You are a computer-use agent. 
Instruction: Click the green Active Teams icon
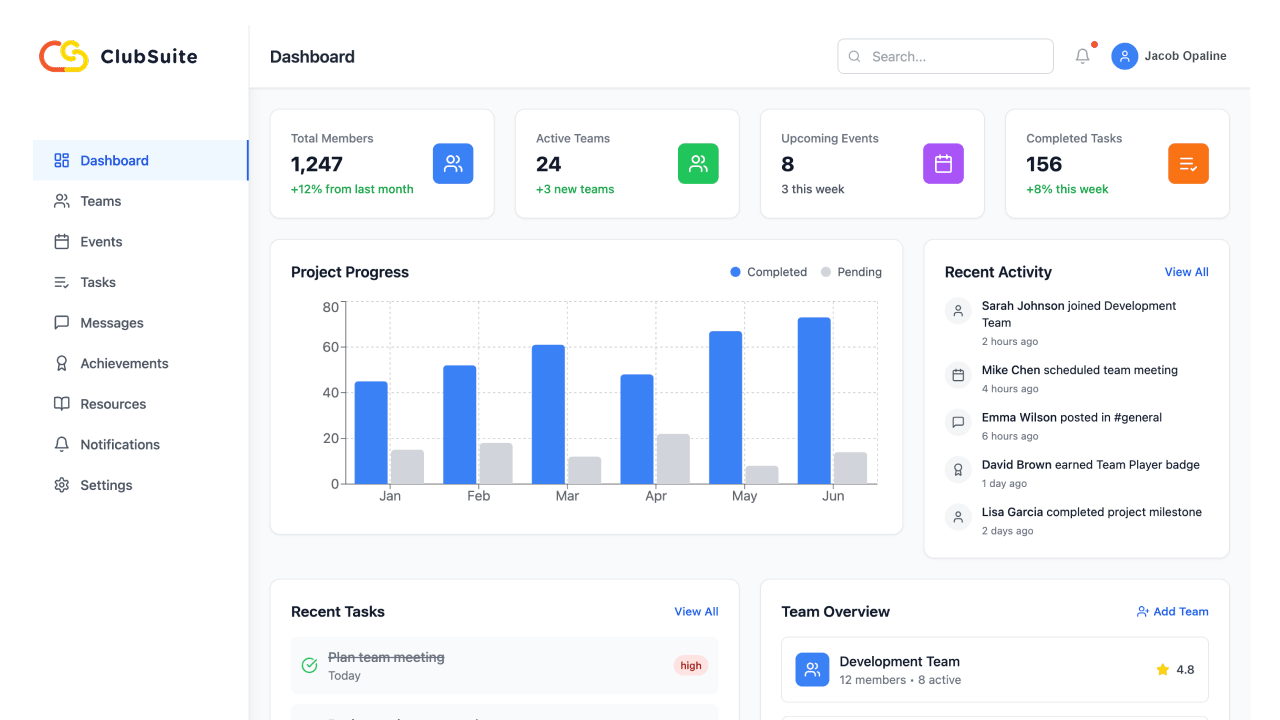[x=698, y=164]
